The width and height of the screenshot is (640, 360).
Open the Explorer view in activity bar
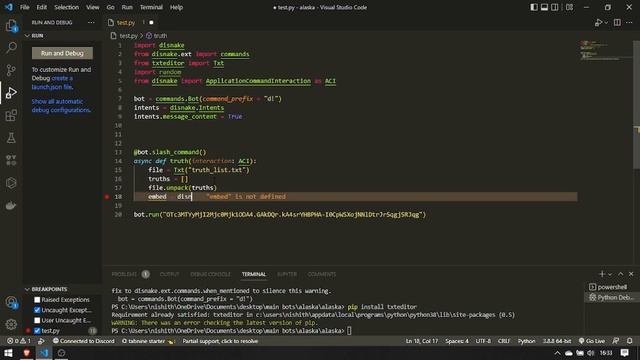tap(11, 25)
